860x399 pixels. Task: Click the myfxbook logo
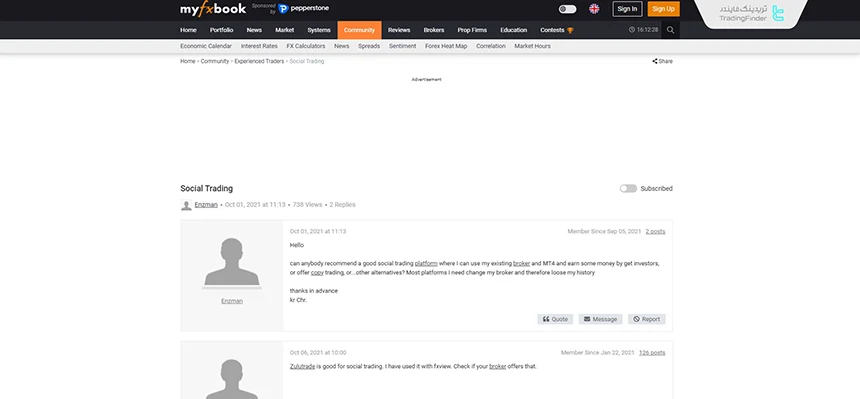click(x=213, y=9)
